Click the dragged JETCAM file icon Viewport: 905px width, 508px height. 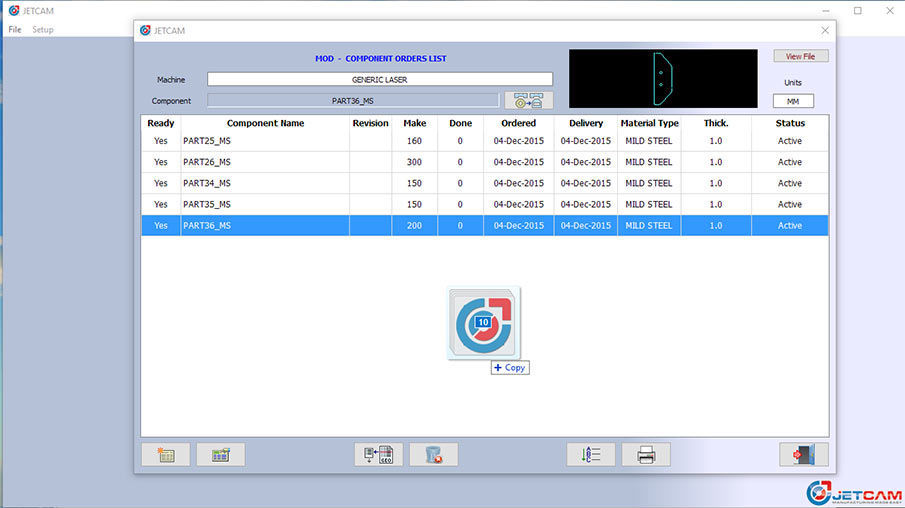[484, 323]
